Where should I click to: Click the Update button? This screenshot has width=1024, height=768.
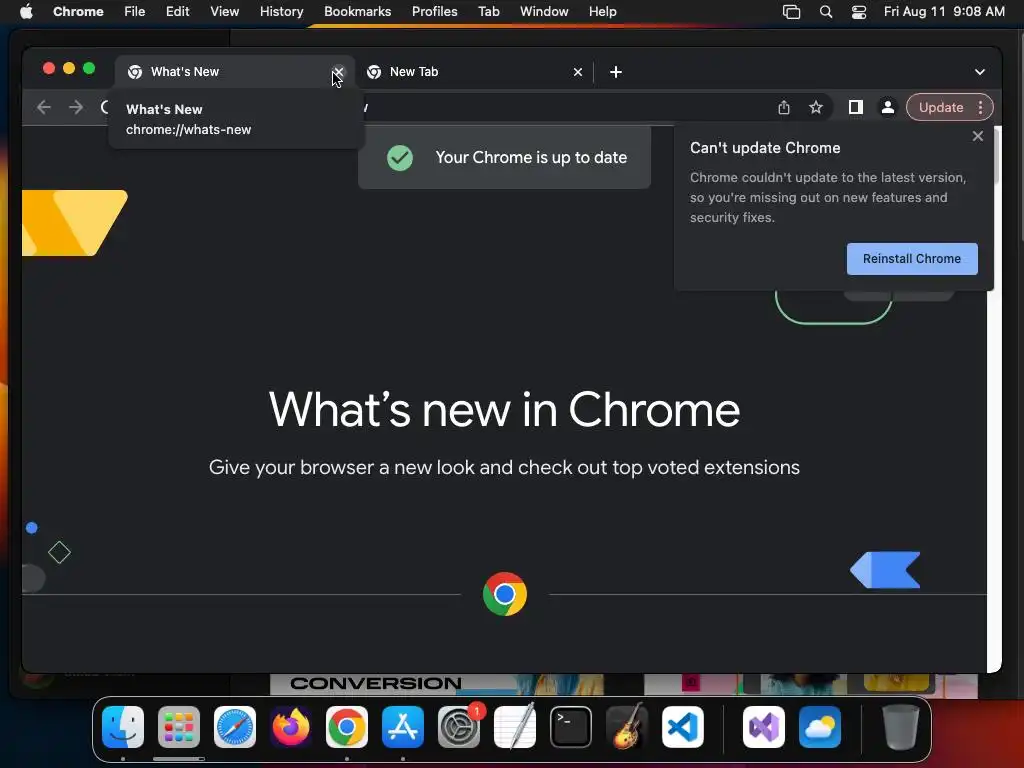(x=940, y=108)
